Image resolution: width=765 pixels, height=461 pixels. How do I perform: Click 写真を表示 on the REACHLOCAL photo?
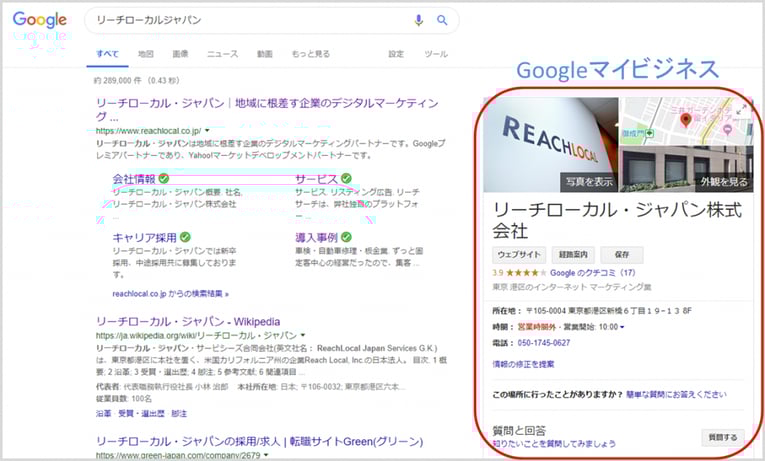pyautogui.click(x=589, y=182)
